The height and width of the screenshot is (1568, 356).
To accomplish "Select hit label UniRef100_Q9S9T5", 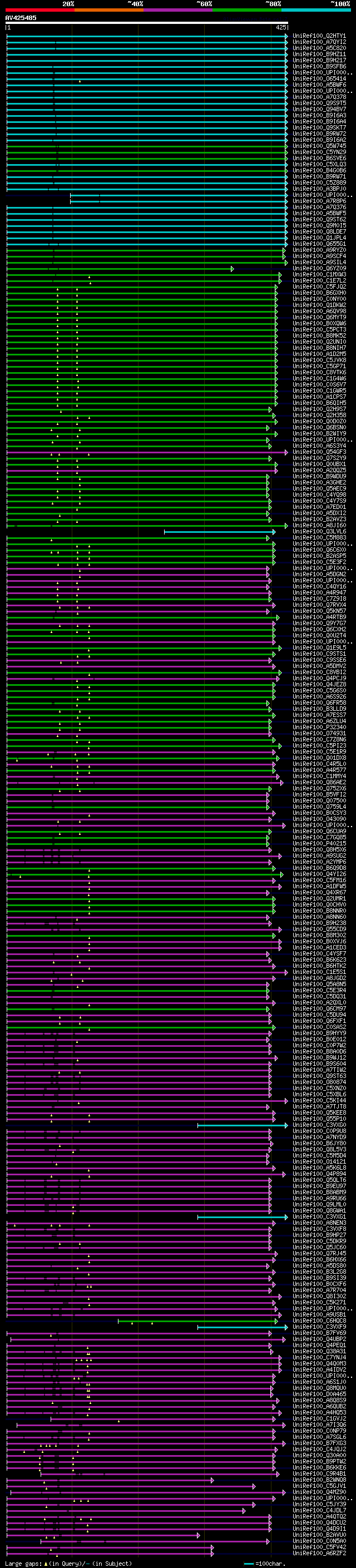I will (319, 103).
